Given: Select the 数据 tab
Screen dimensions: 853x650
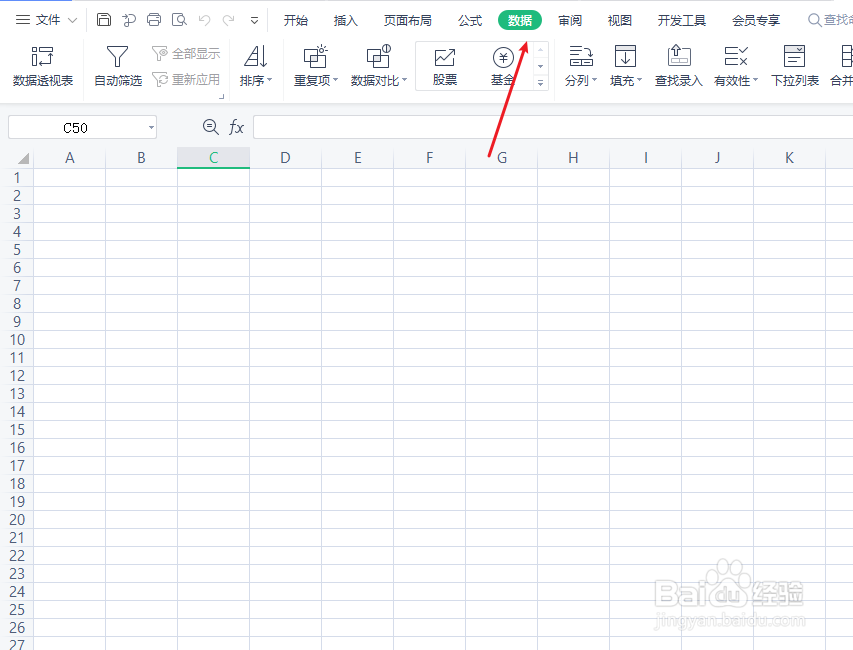Looking at the screenshot, I should (x=520, y=21).
